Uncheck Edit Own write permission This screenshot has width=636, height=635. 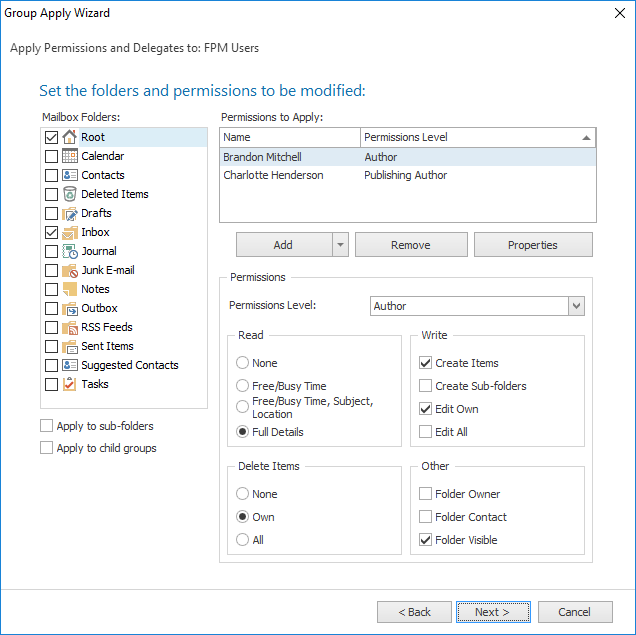coord(425,409)
